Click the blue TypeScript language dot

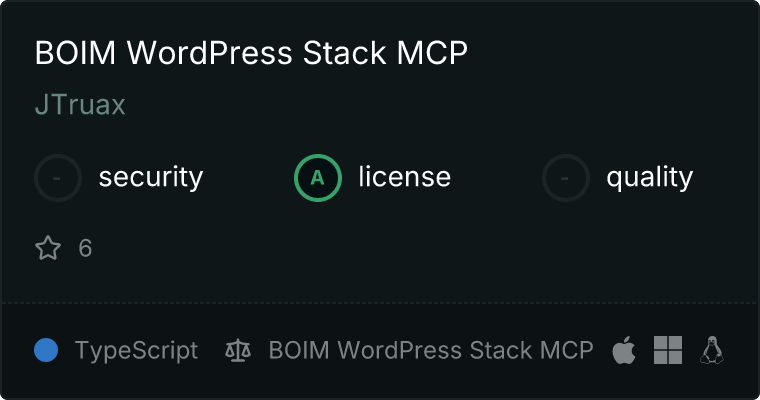point(46,350)
